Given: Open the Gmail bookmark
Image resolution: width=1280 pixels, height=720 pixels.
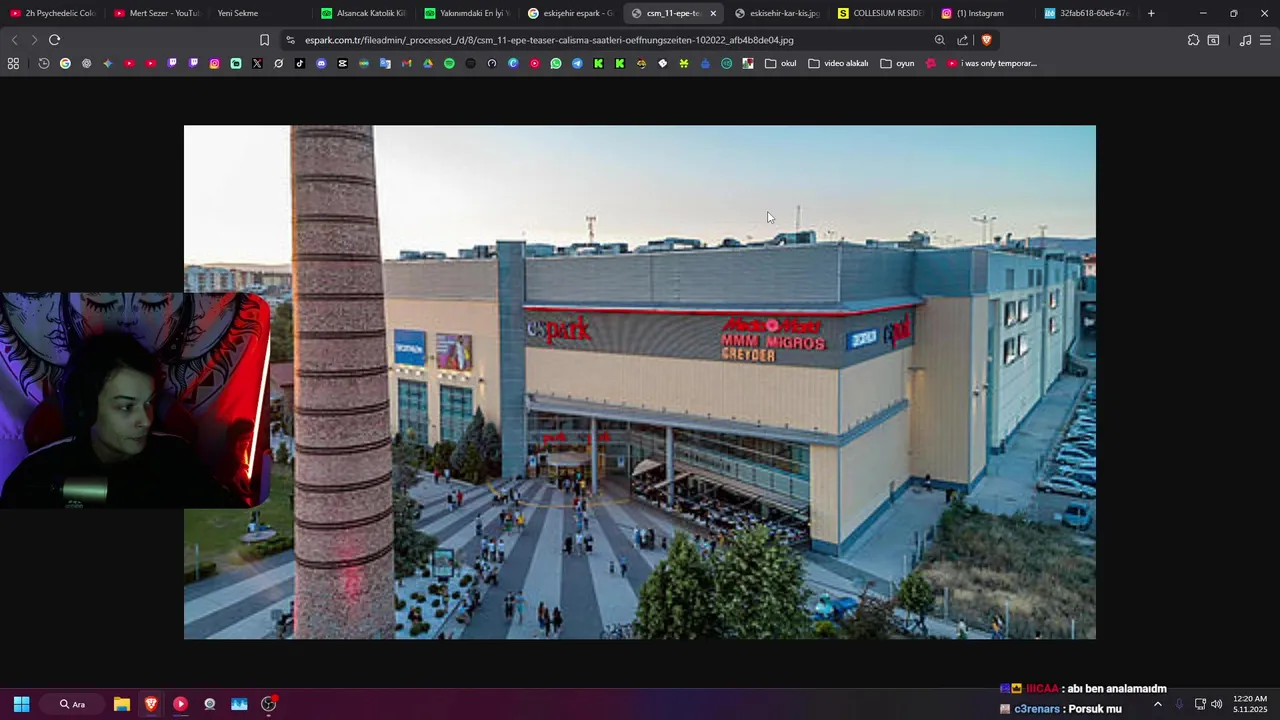Looking at the screenshot, I should pyautogui.click(x=406, y=63).
